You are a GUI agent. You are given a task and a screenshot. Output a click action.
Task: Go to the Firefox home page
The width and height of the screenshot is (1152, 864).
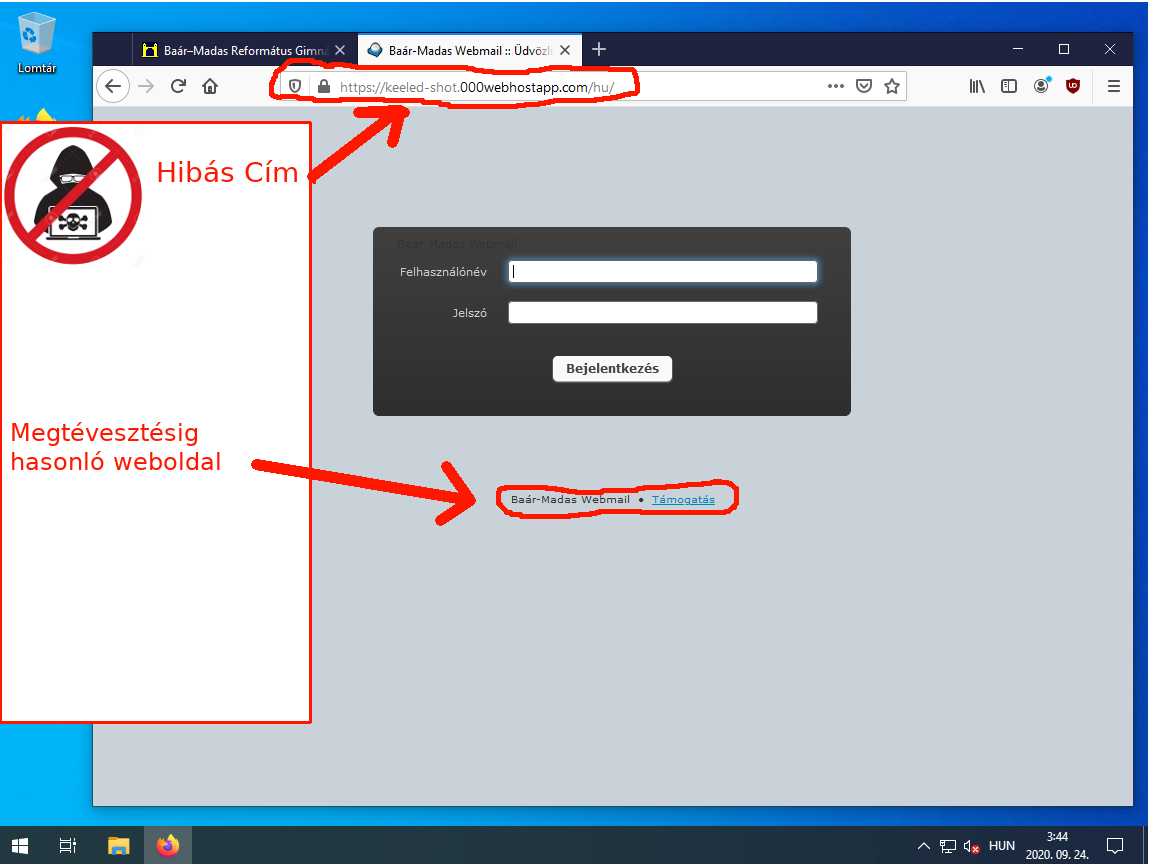pos(210,87)
